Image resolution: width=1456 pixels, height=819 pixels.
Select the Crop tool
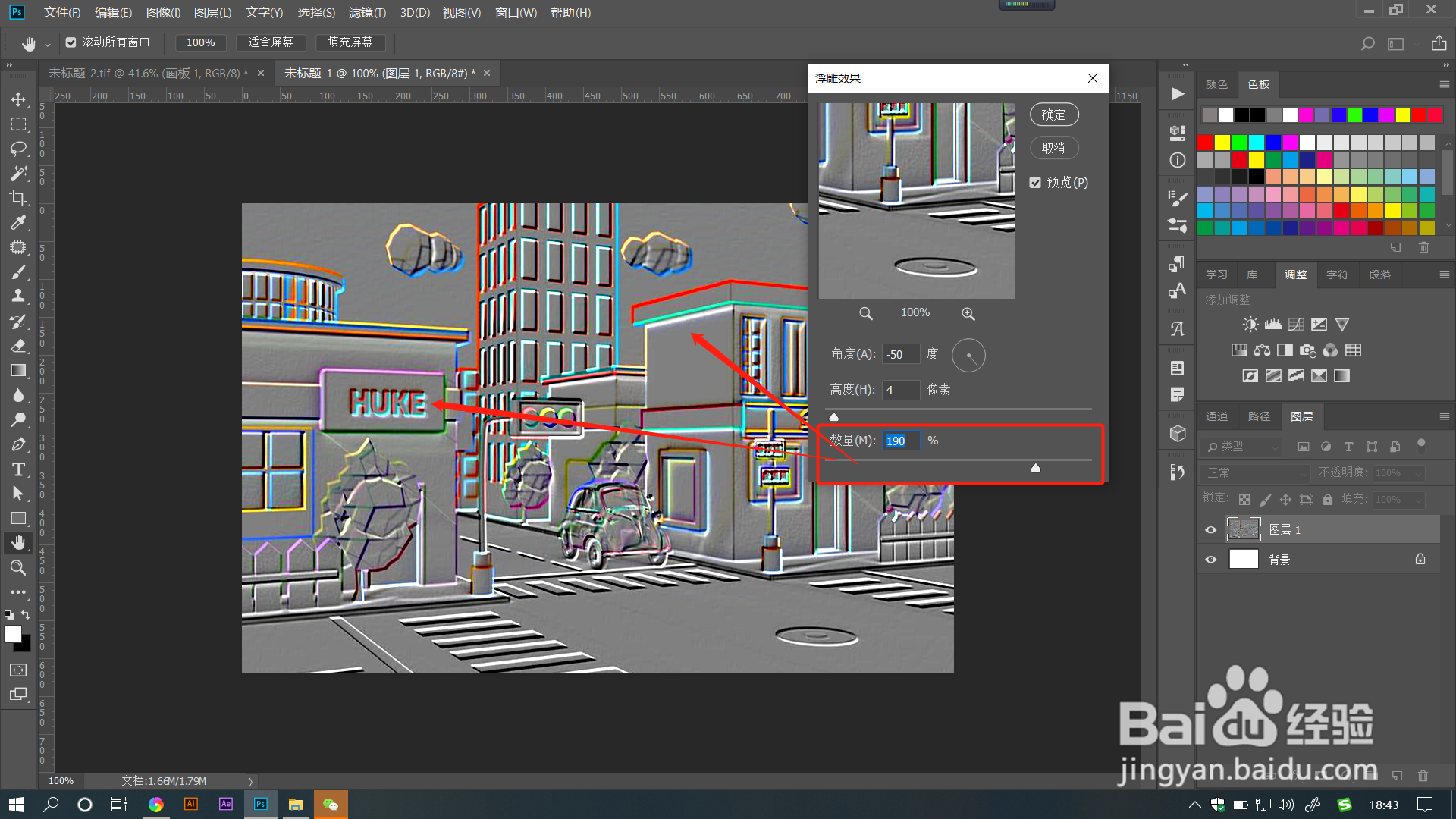click(x=18, y=198)
